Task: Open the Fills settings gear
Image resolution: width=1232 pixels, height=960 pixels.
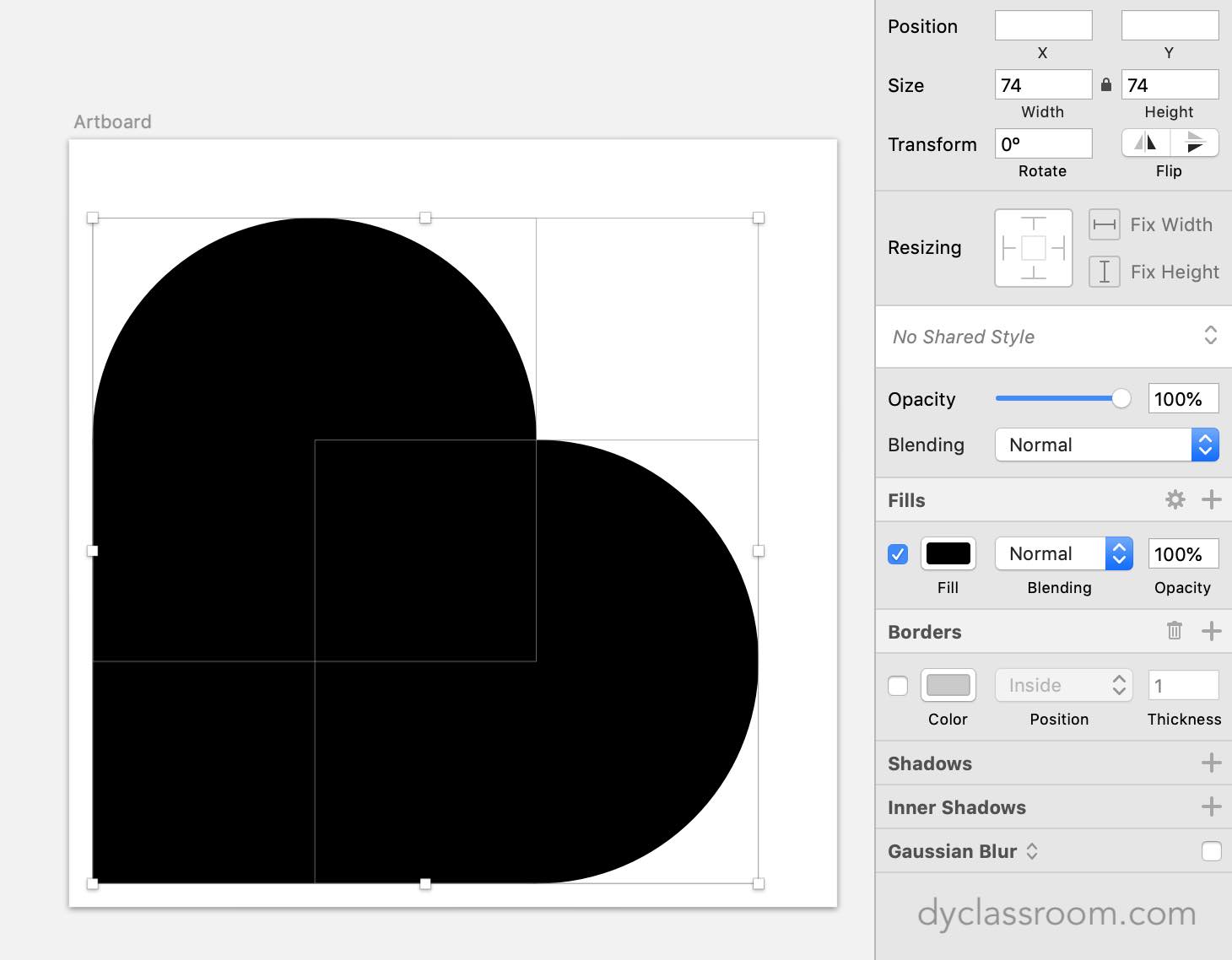Action: (1175, 500)
